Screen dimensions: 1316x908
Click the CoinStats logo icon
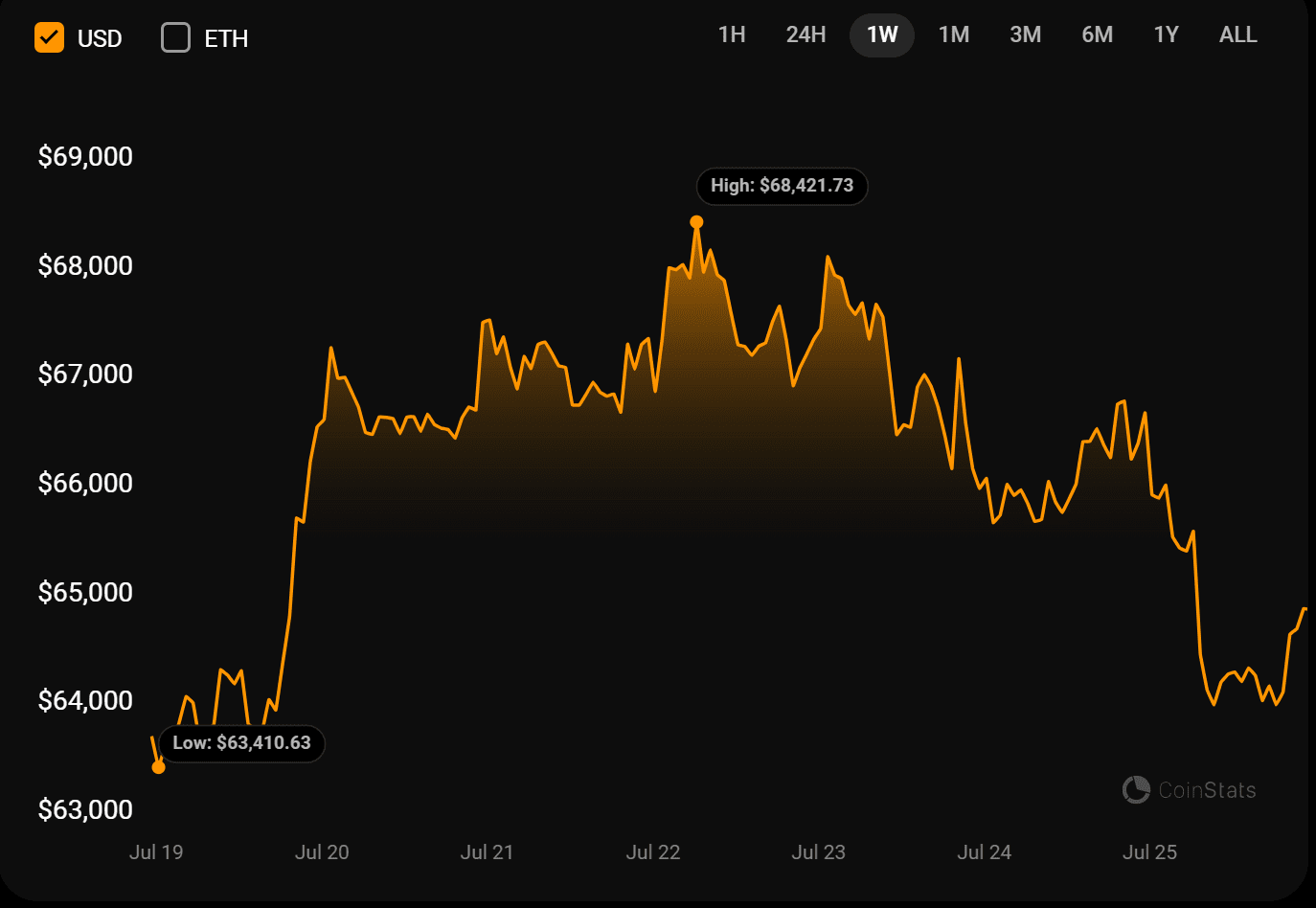tap(1136, 790)
